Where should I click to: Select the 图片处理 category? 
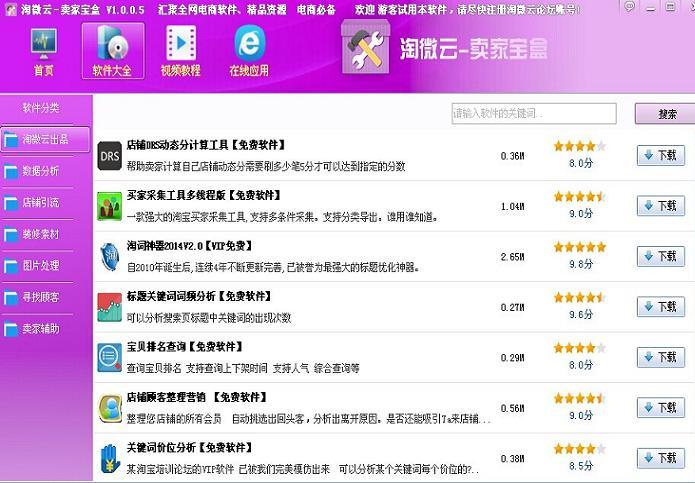click(x=38, y=265)
